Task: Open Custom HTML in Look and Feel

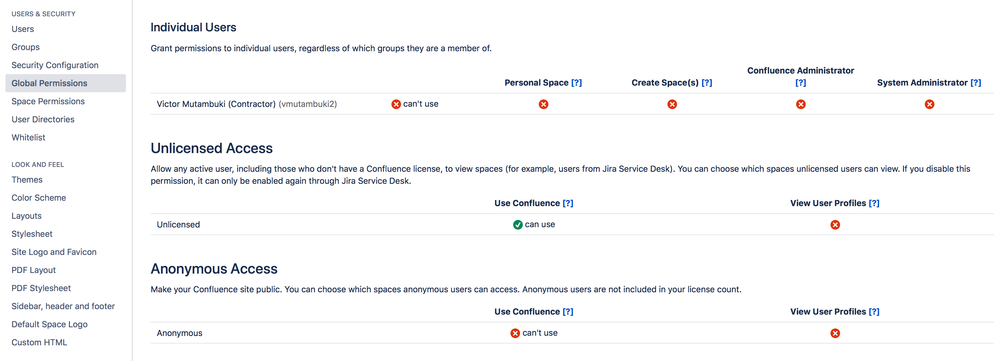Action: [x=39, y=343]
